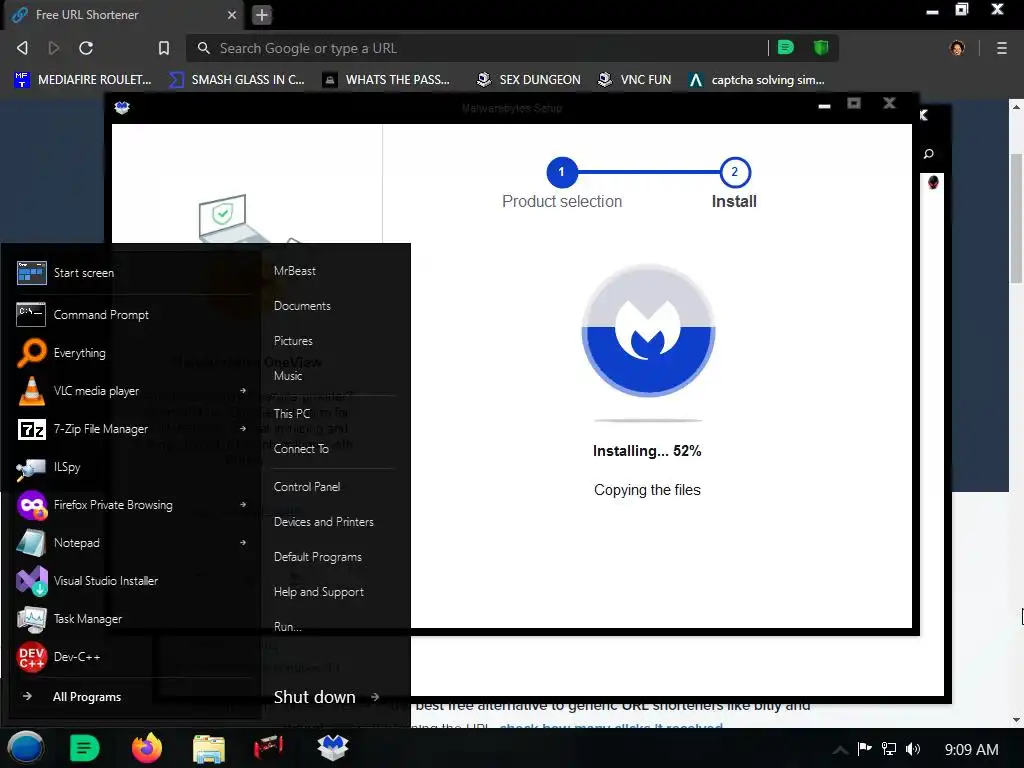Click the taskbar clock 9:09 AM
This screenshot has height=768, width=1024.
click(x=972, y=750)
